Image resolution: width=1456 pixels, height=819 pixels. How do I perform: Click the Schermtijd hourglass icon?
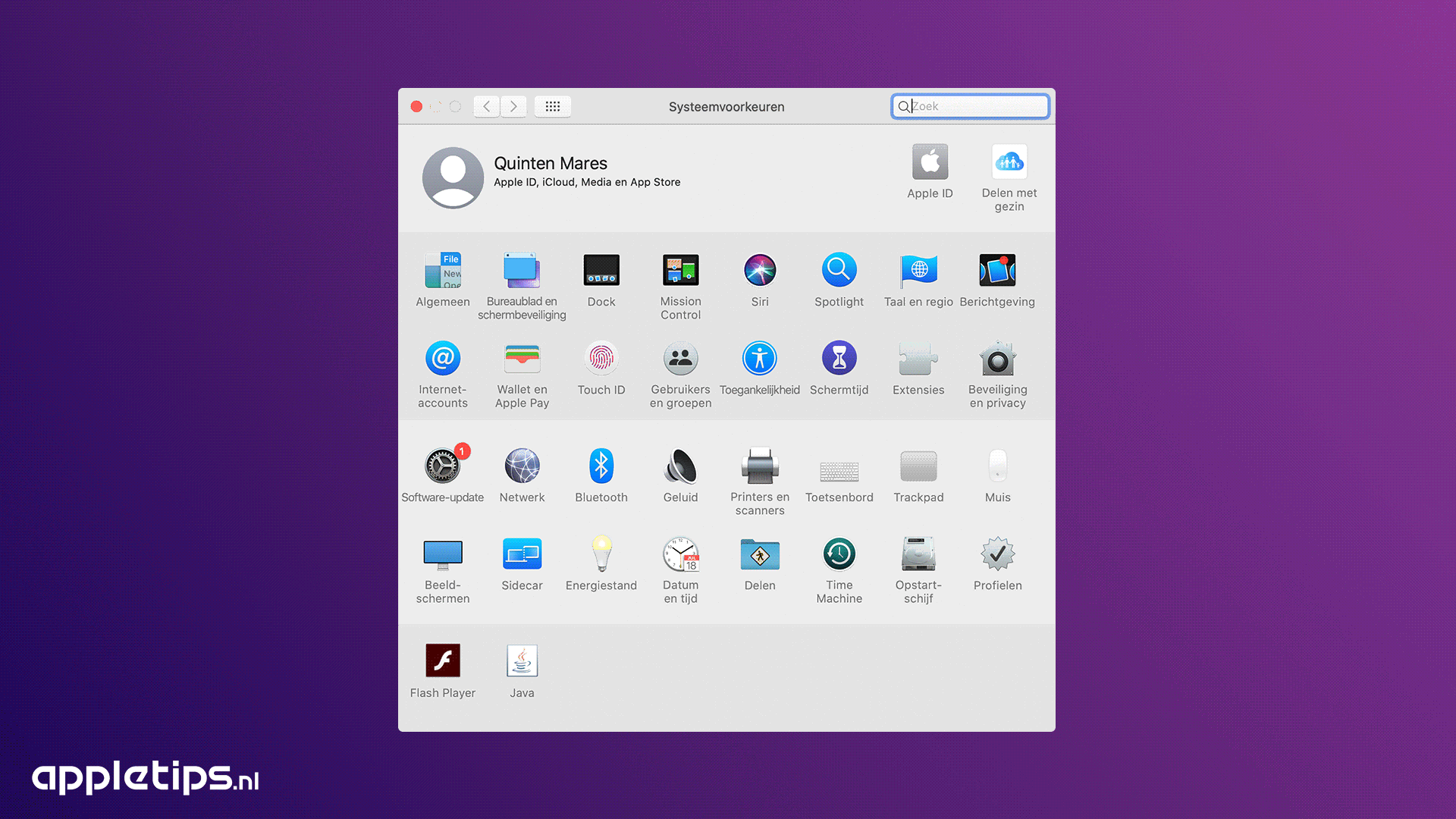pyautogui.click(x=839, y=359)
